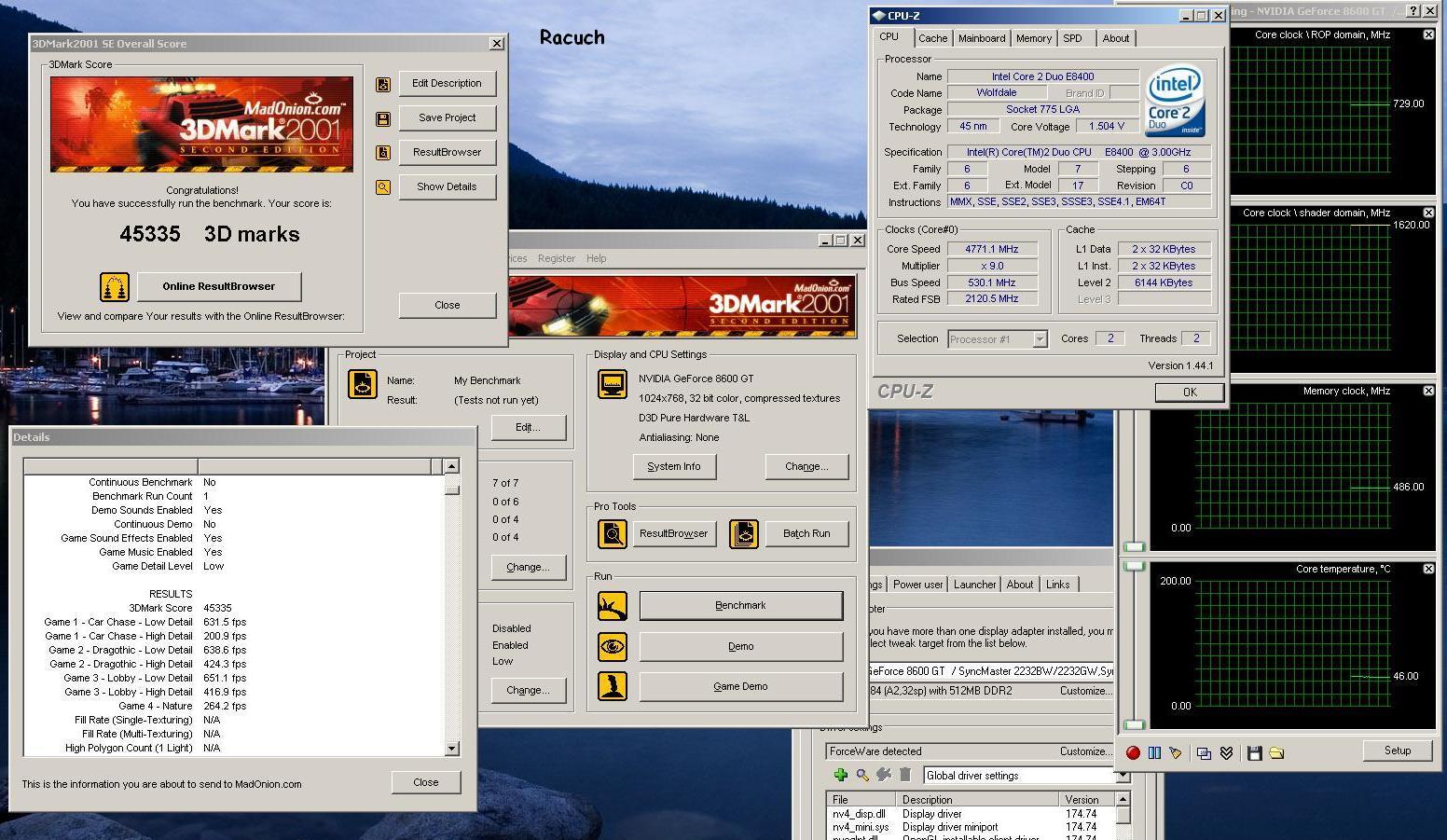This screenshot has height=840, width=1447.
Task: Click the save floppy icon in the monitoring toolbar
Action: point(1255,753)
